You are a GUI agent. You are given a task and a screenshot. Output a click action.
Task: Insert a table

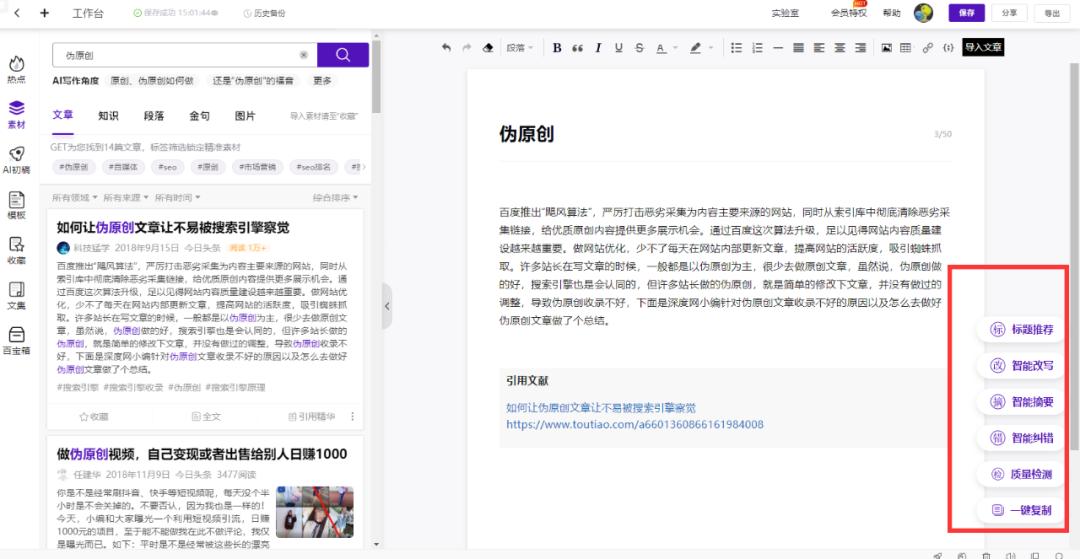click(x=906, y=48)
